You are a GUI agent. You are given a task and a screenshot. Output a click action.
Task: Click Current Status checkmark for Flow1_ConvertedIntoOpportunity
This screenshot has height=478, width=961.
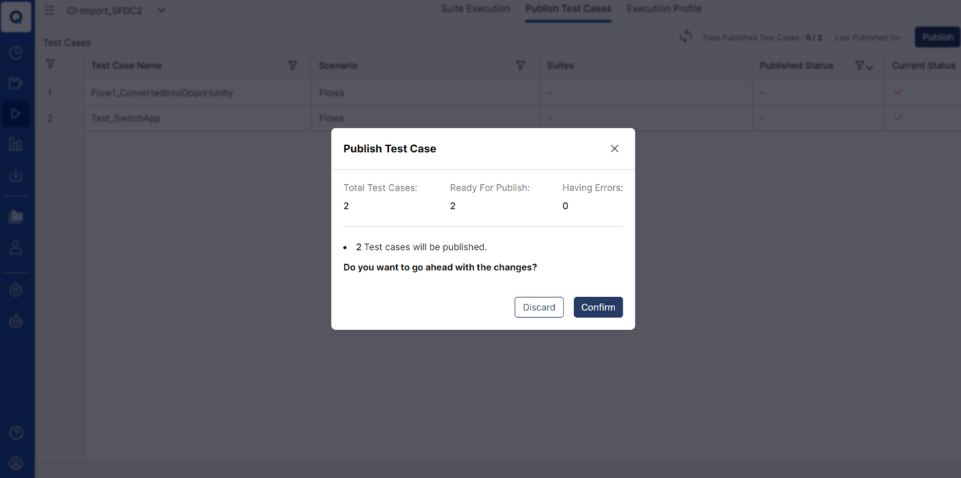click(x=898, y=92)
